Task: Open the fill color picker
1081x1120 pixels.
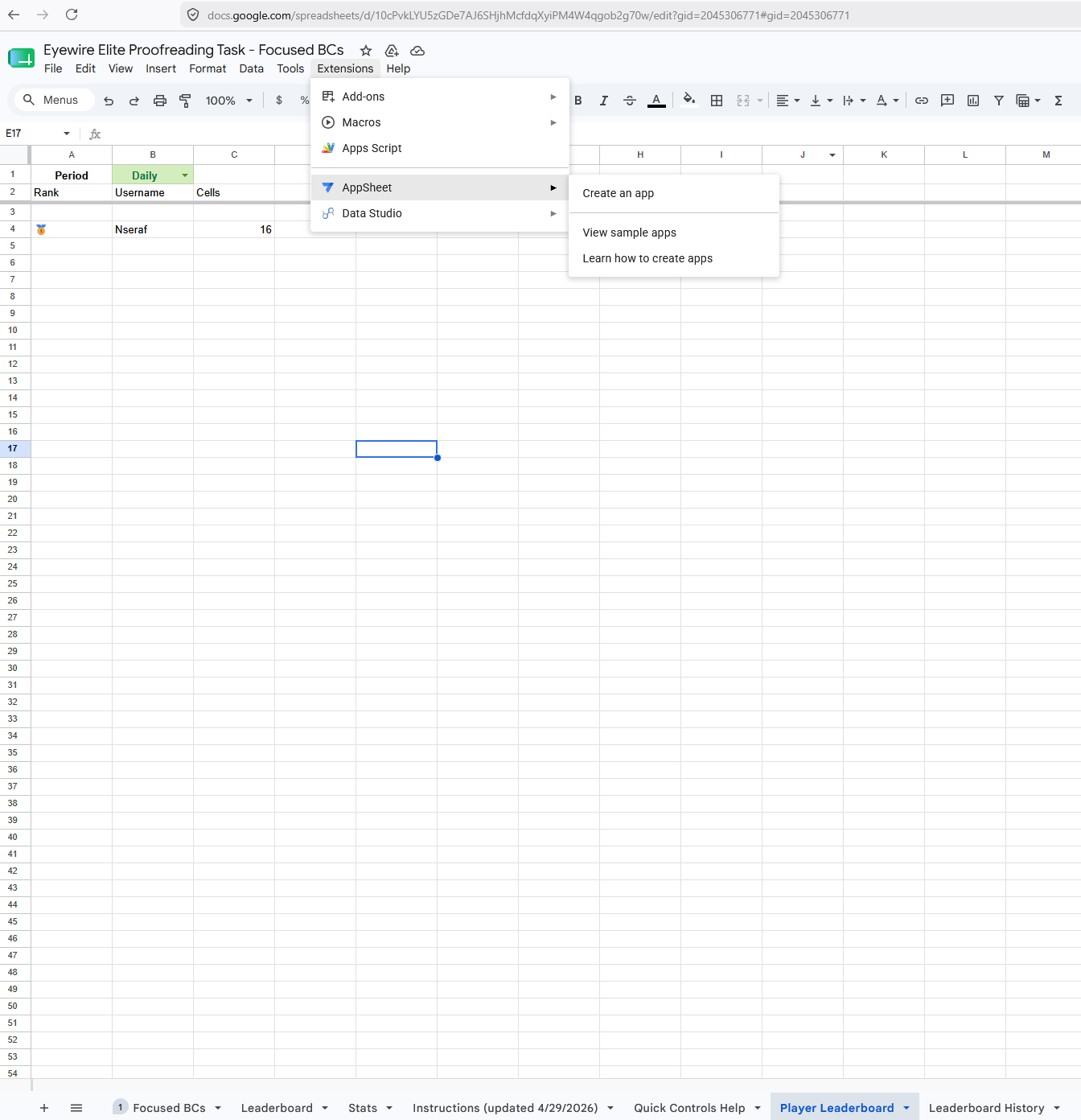Action: (x=689, y=101)
